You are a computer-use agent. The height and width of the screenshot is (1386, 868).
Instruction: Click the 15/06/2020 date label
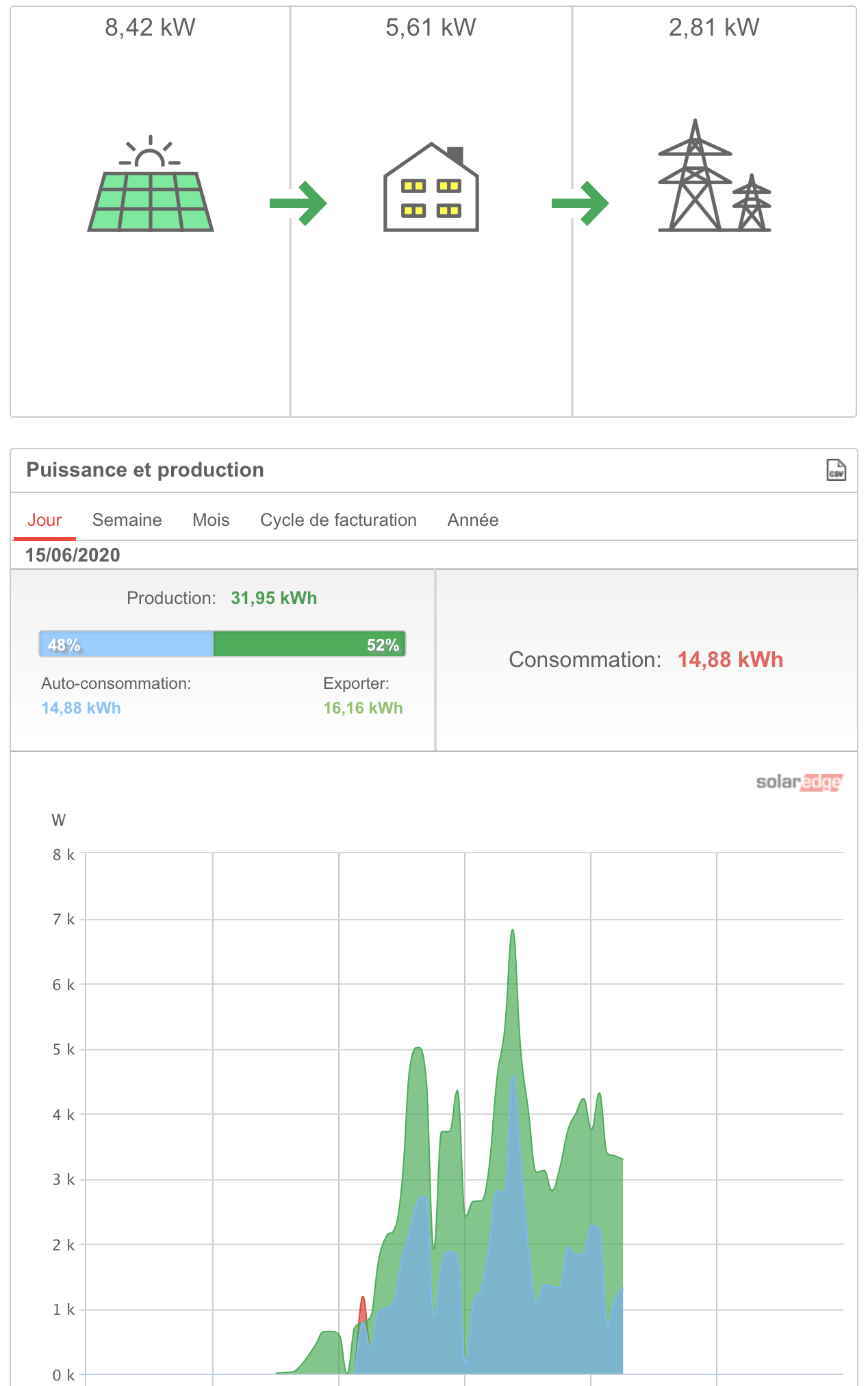click(73, 555)
